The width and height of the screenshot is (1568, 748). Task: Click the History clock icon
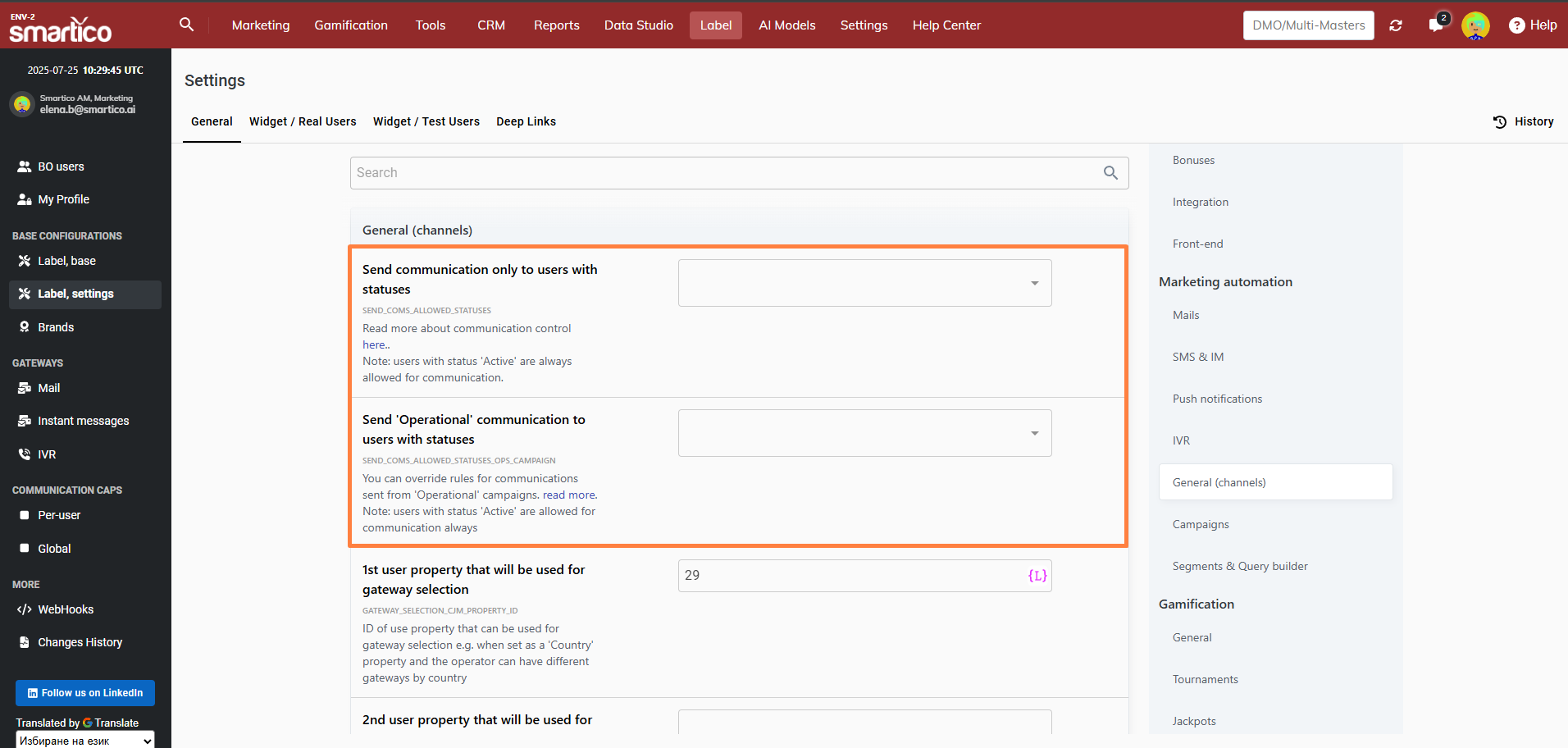1500,121
